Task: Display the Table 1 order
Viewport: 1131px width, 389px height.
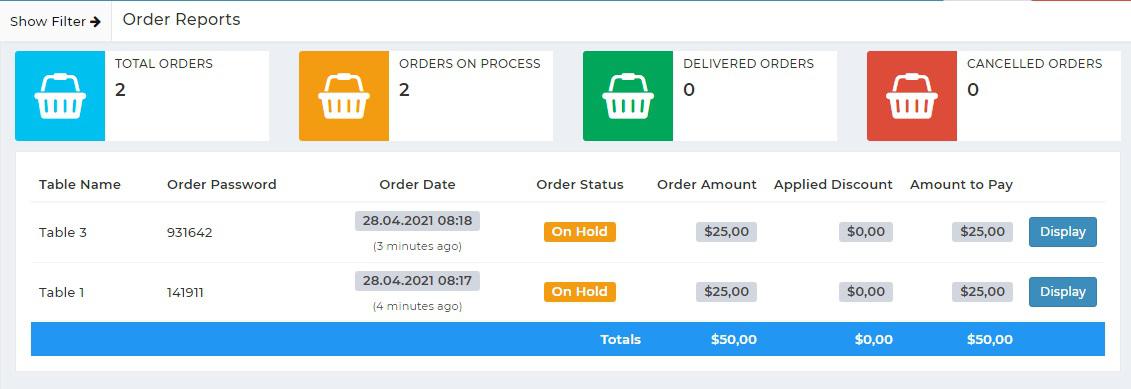Action: tap(1062, 292)
